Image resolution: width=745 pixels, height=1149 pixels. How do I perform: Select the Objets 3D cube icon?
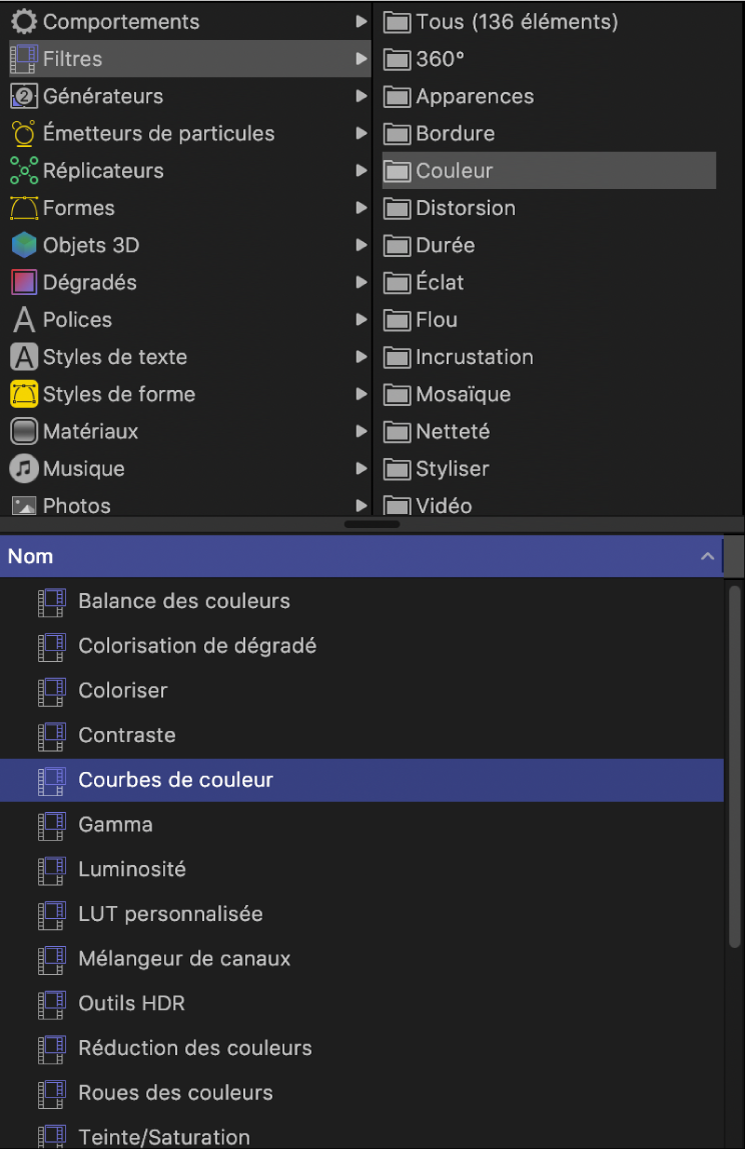tap(22, 245)
